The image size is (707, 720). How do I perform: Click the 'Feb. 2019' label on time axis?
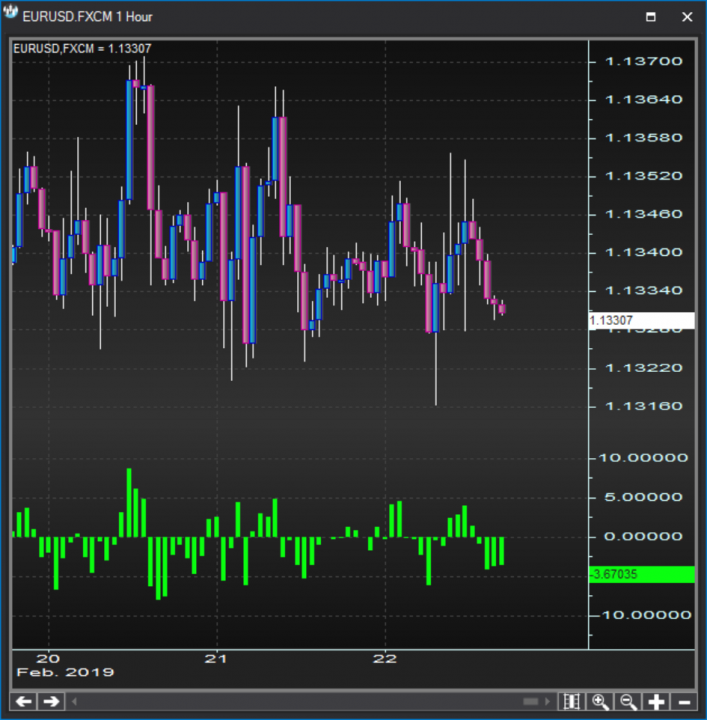(x=65, y=672)
